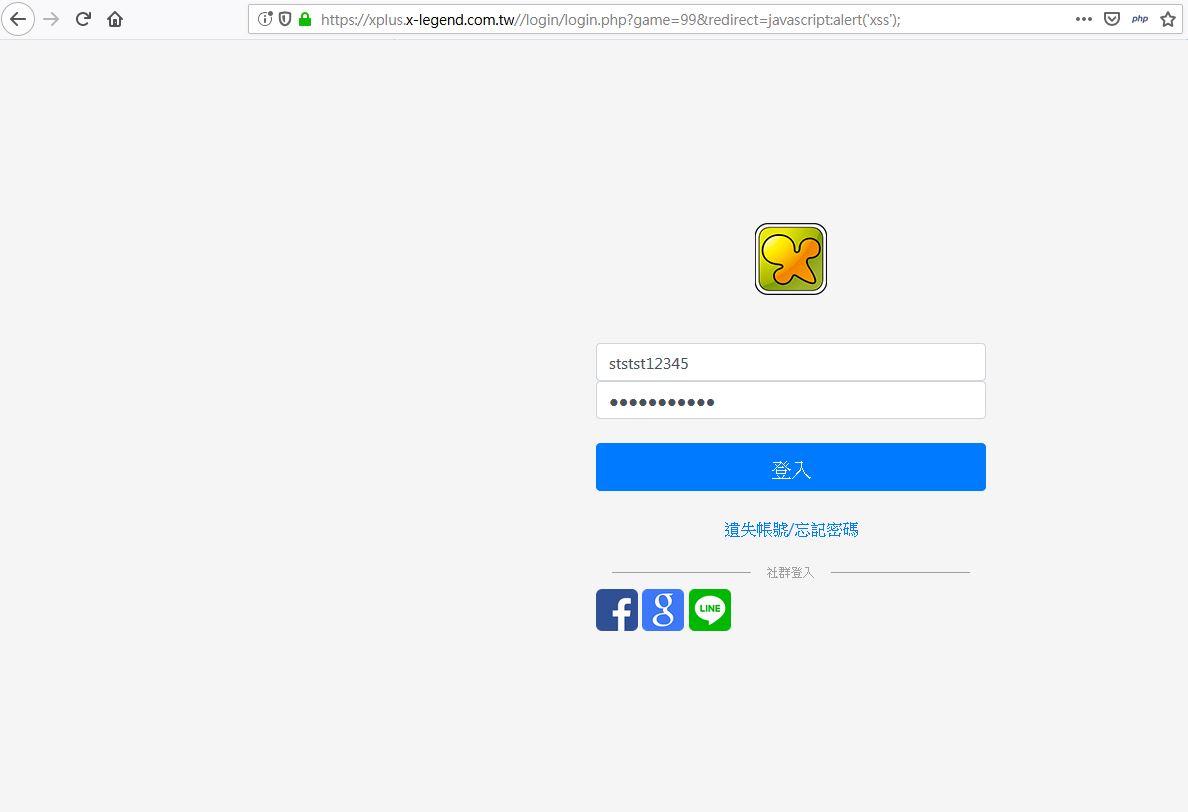The height and width of the screenshot is (812, 1188).
Task: Save page to Pocket icon
Action: pyautogui.click(x=1111, y=19)
